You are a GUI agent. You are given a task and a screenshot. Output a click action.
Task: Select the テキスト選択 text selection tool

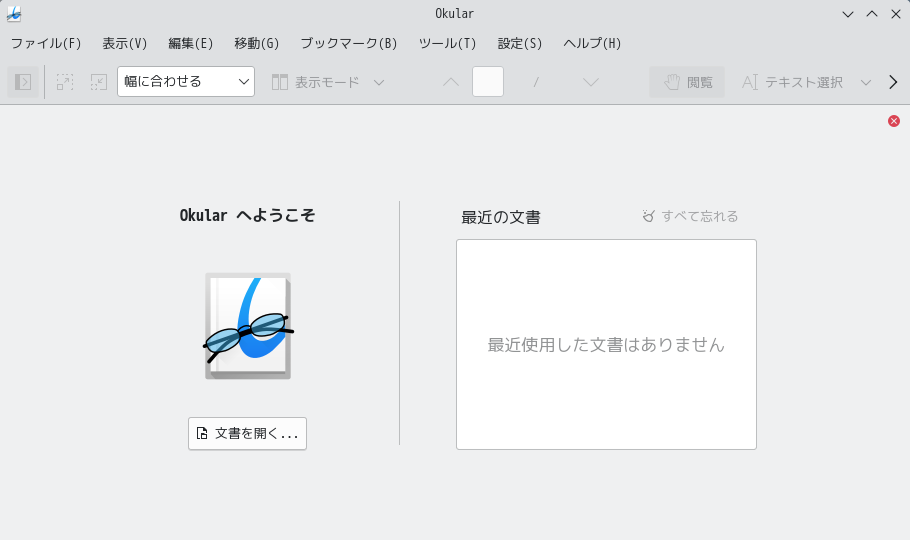(792, 82)
